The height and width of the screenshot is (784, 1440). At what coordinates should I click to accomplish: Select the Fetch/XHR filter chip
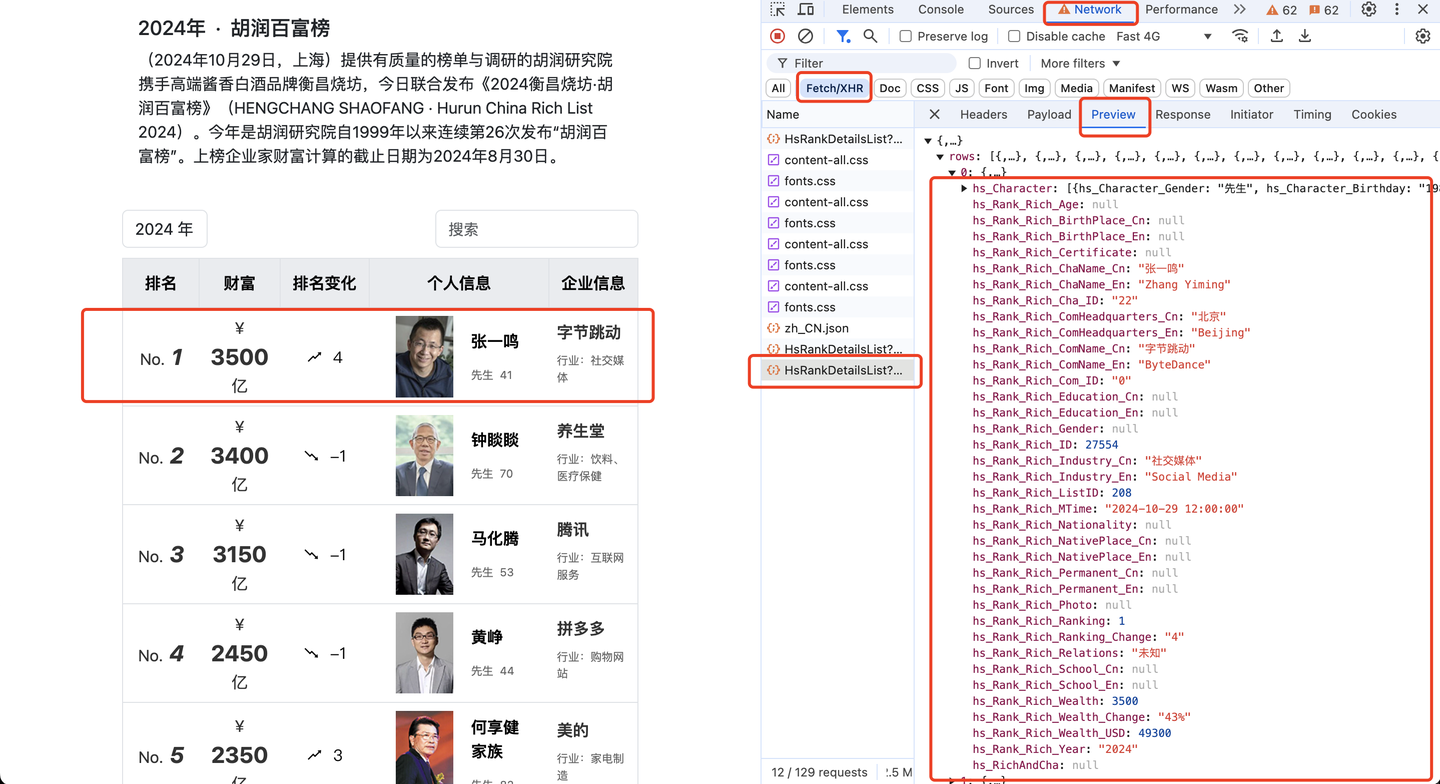(833, 88)
